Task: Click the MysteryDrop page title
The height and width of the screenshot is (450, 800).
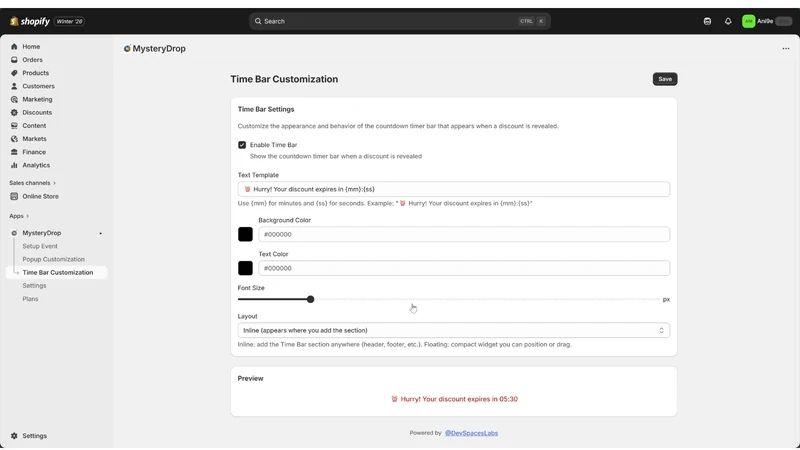Action: click(159, 48)
